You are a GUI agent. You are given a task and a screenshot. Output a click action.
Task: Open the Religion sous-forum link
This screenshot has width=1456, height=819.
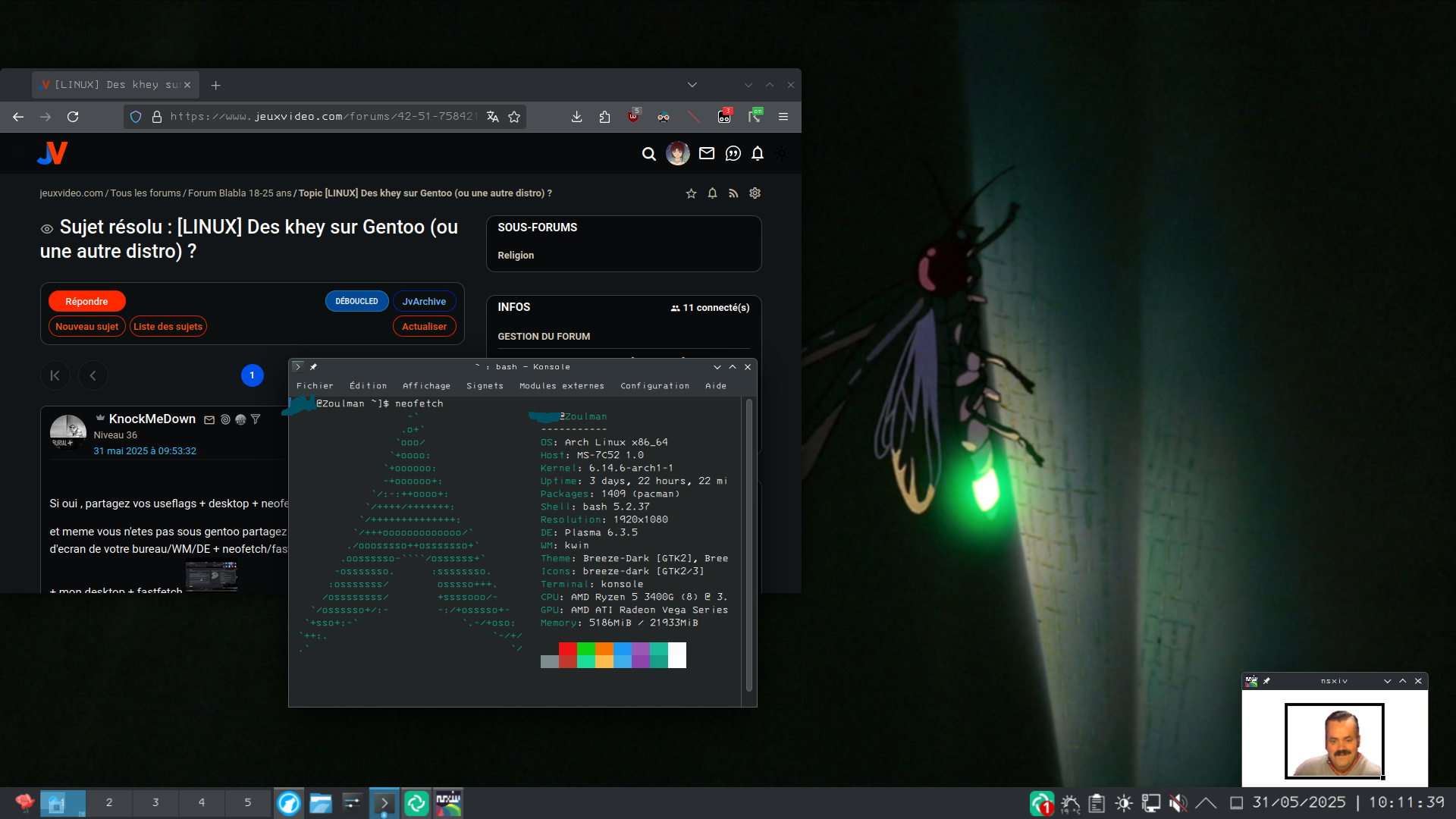pos(516,256)
